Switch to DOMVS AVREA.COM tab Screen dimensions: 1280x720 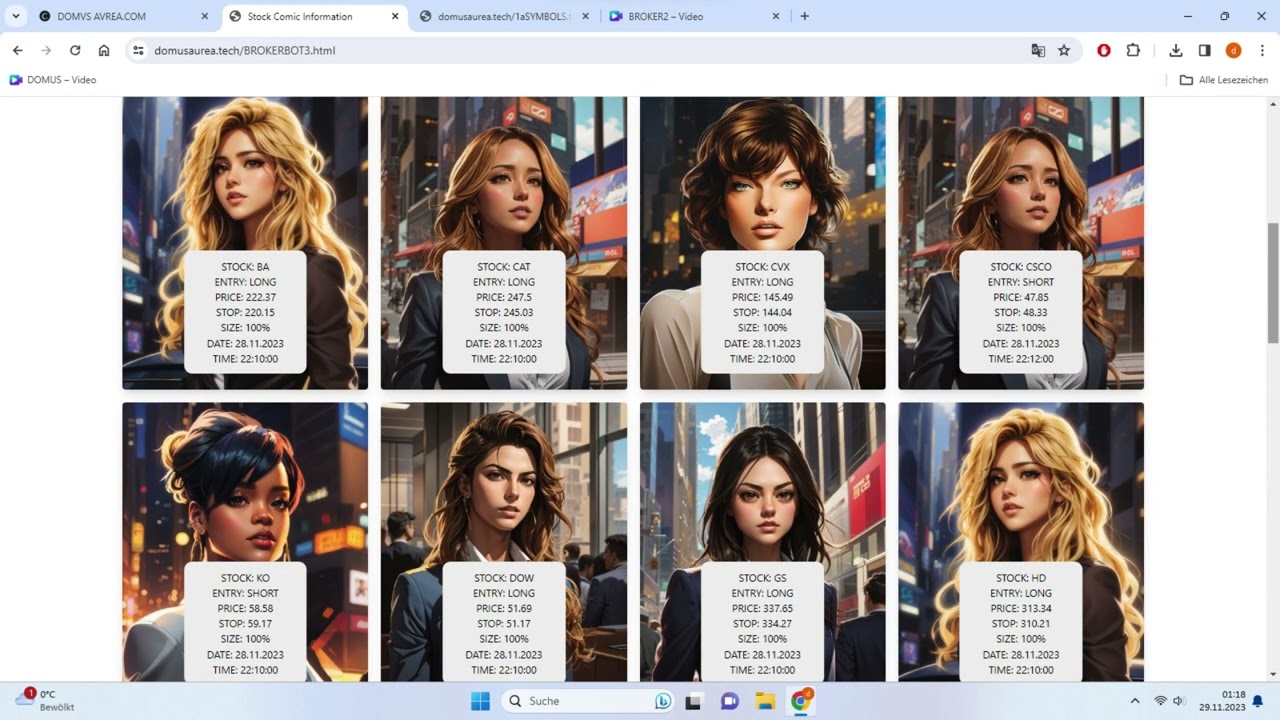click(122, 16)
